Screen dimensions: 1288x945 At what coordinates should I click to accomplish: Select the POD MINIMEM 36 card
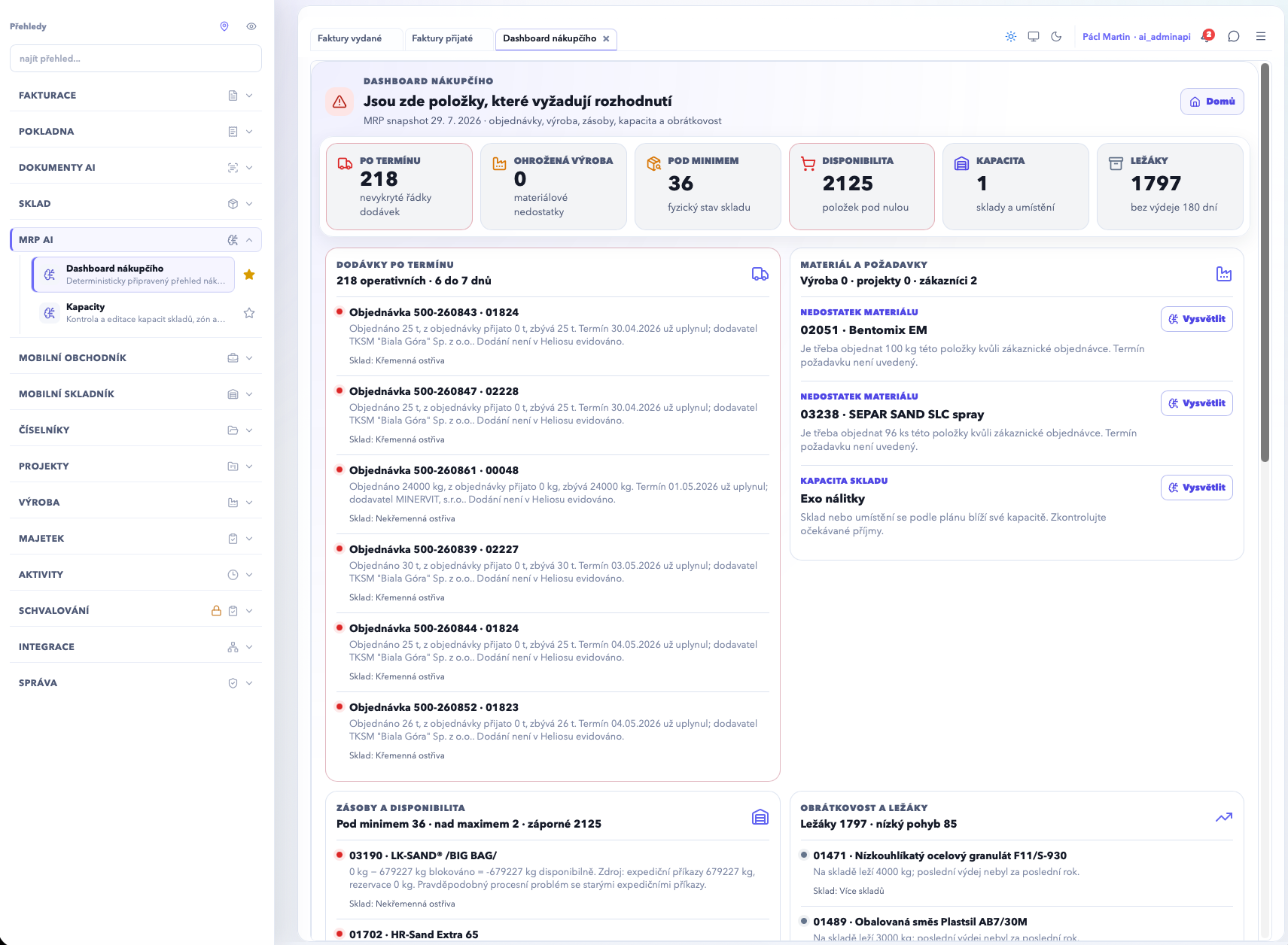(x=708, y=187)
